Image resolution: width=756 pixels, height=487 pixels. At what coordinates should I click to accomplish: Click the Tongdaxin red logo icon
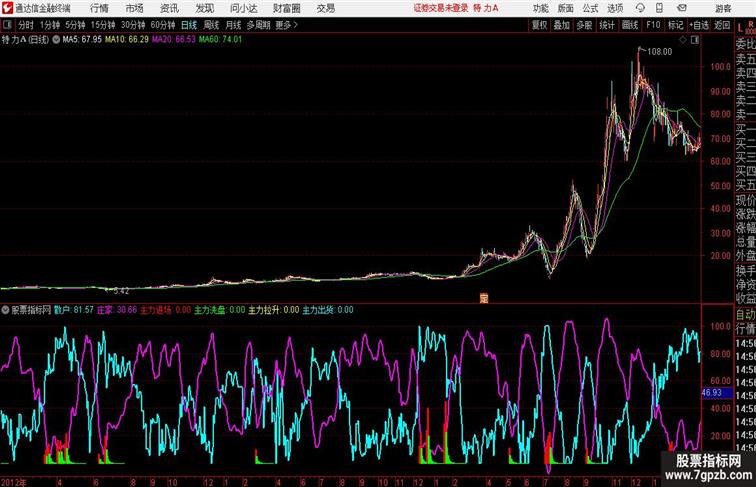point(7,8)
